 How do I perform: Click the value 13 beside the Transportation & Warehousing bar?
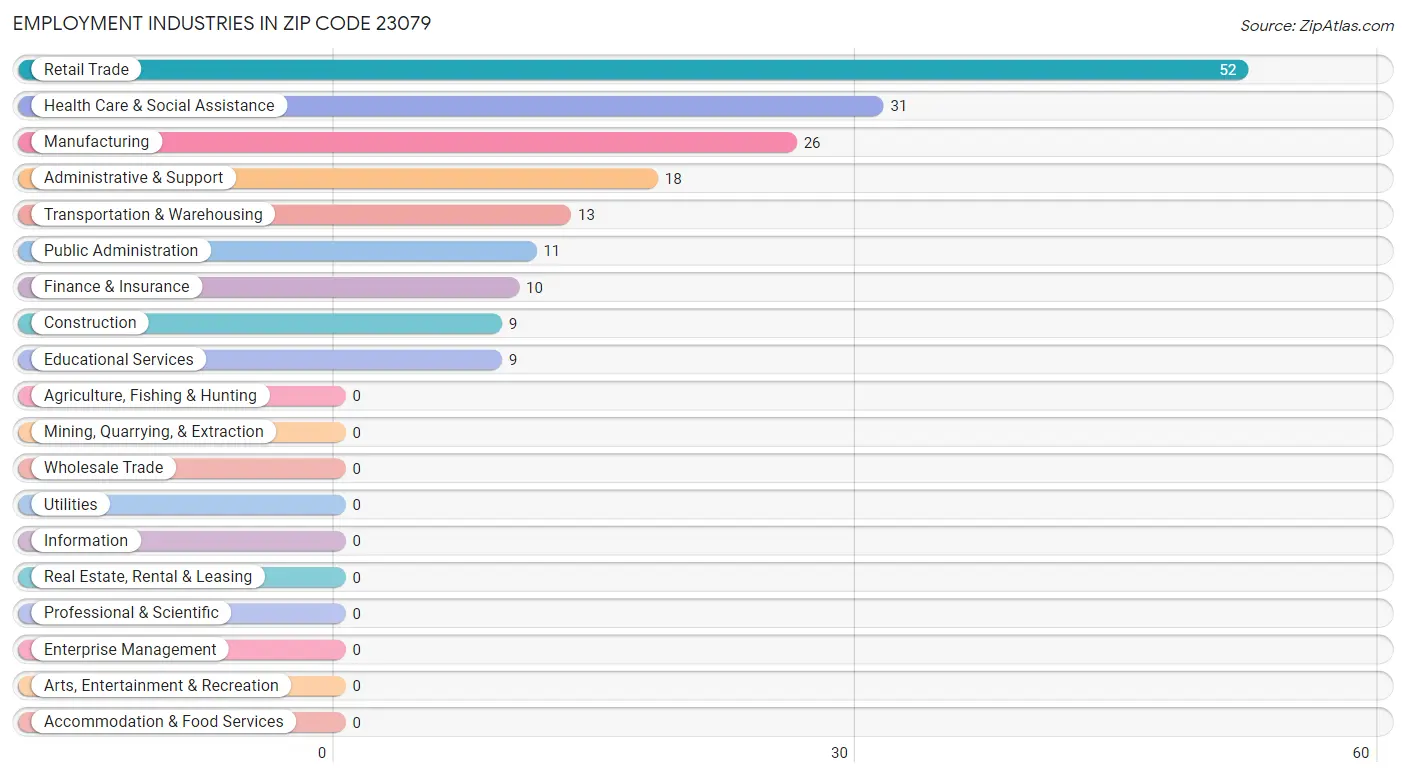[x=586, y=215]
